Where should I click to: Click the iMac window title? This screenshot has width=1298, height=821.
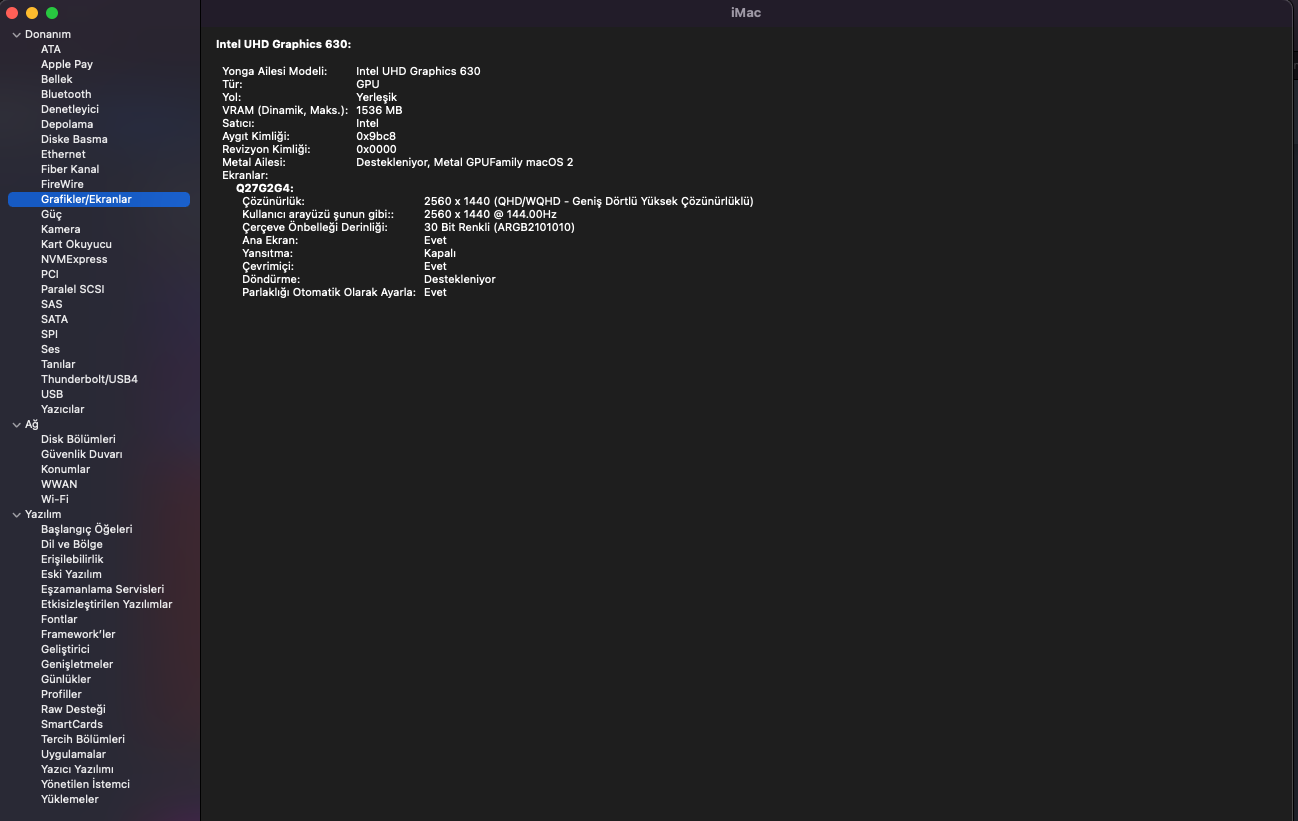point(747,13)
